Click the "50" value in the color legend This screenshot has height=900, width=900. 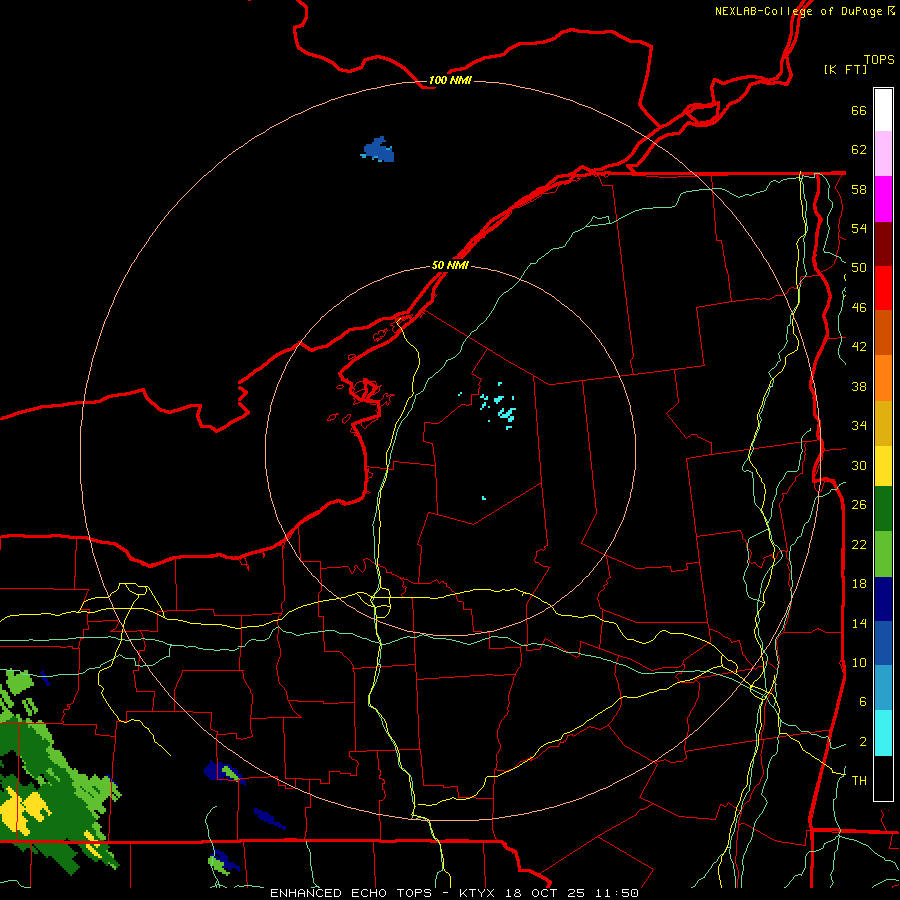(859, 268)
